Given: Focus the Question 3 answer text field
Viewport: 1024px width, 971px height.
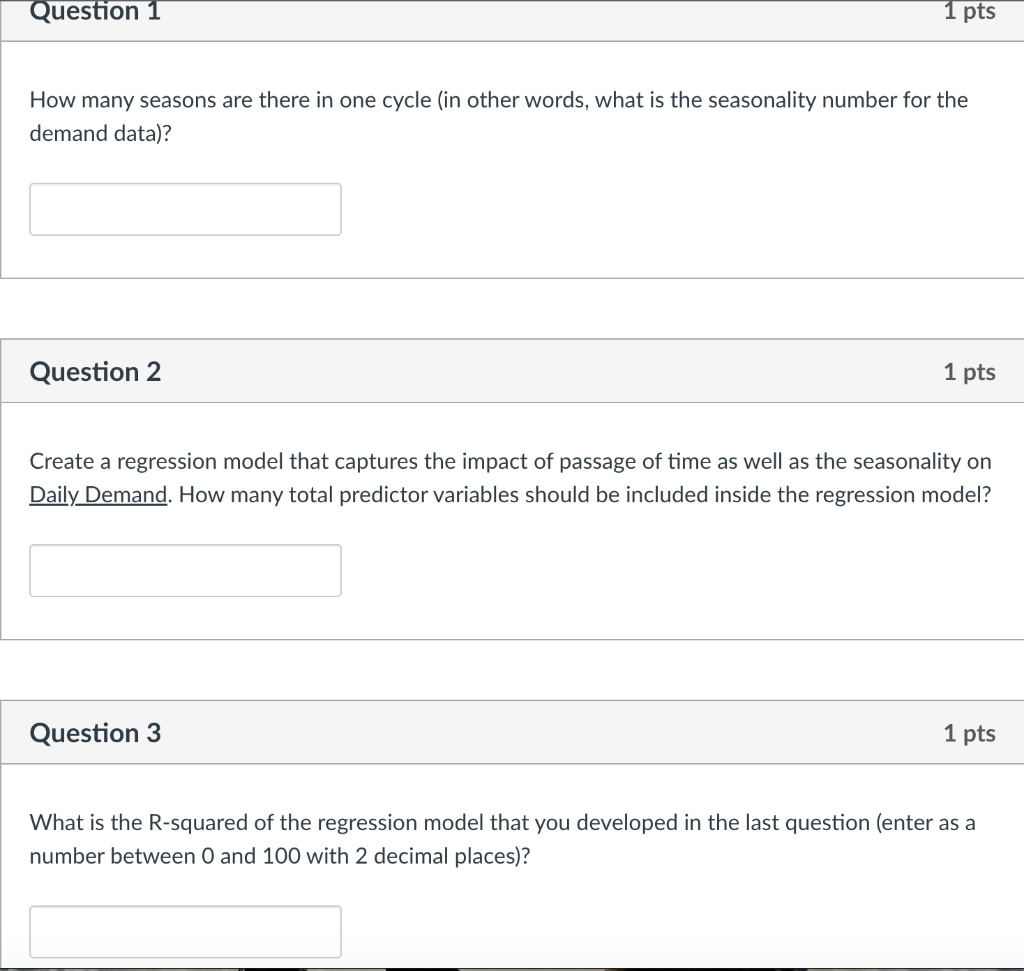Looking at the screenshot, I should pos(185,931).
